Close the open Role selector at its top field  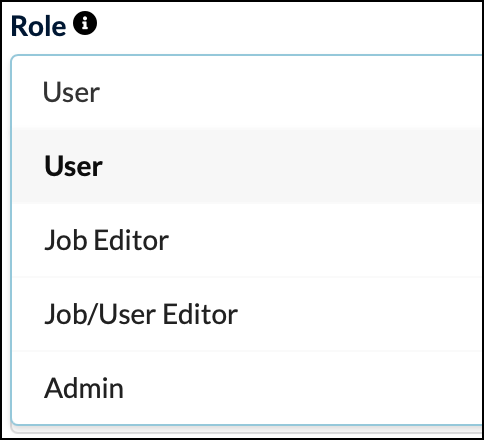click(247, 92)
